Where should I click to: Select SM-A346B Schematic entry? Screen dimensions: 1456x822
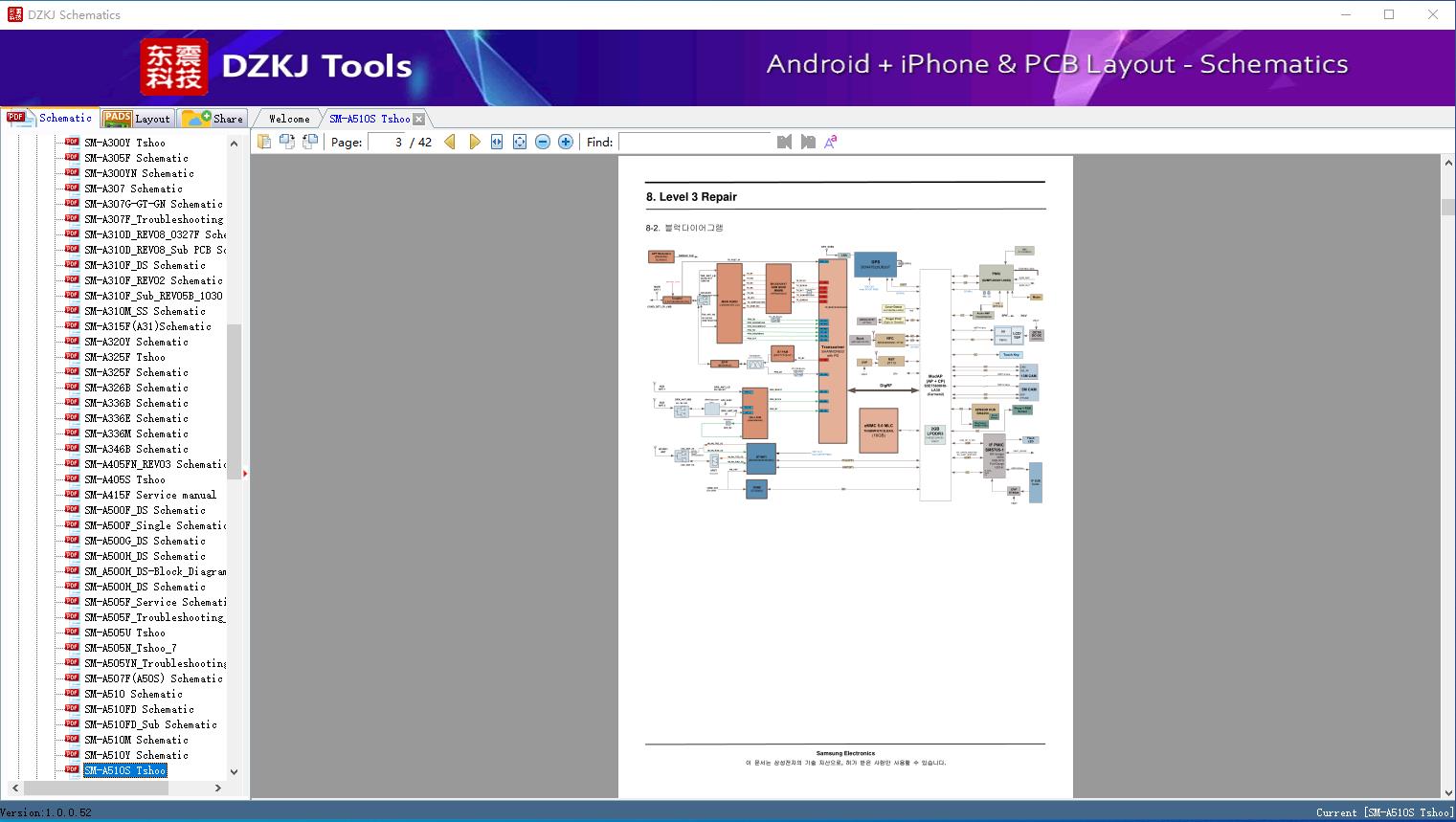[x=136, y=449]
